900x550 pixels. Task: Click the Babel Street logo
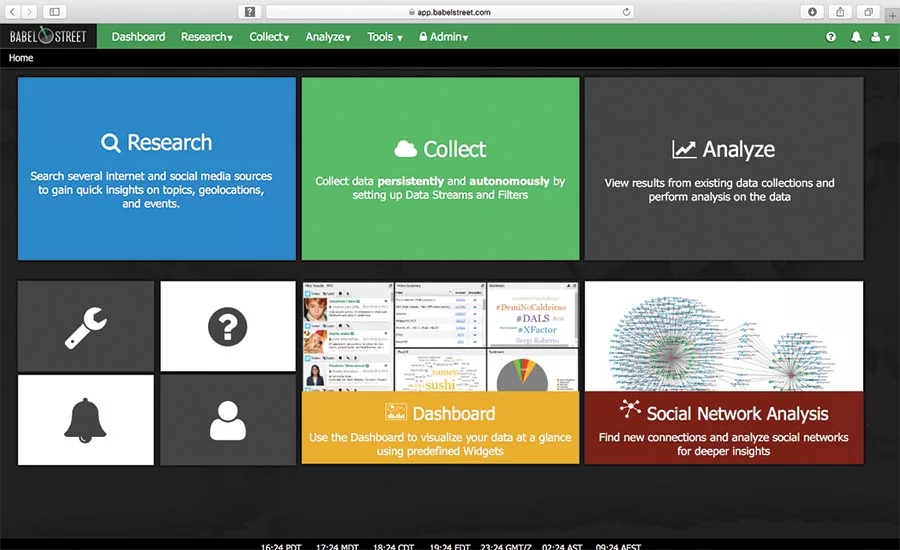pyautogui.click(x=48, y=37)
